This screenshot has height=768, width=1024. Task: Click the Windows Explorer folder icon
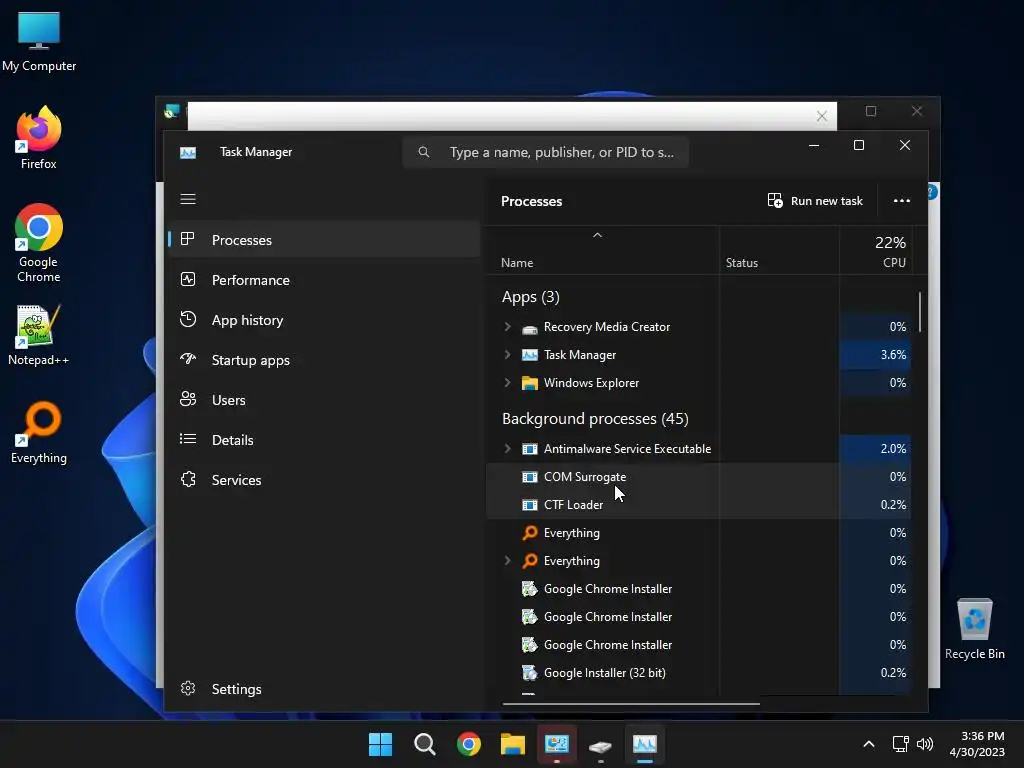(530, 383)
